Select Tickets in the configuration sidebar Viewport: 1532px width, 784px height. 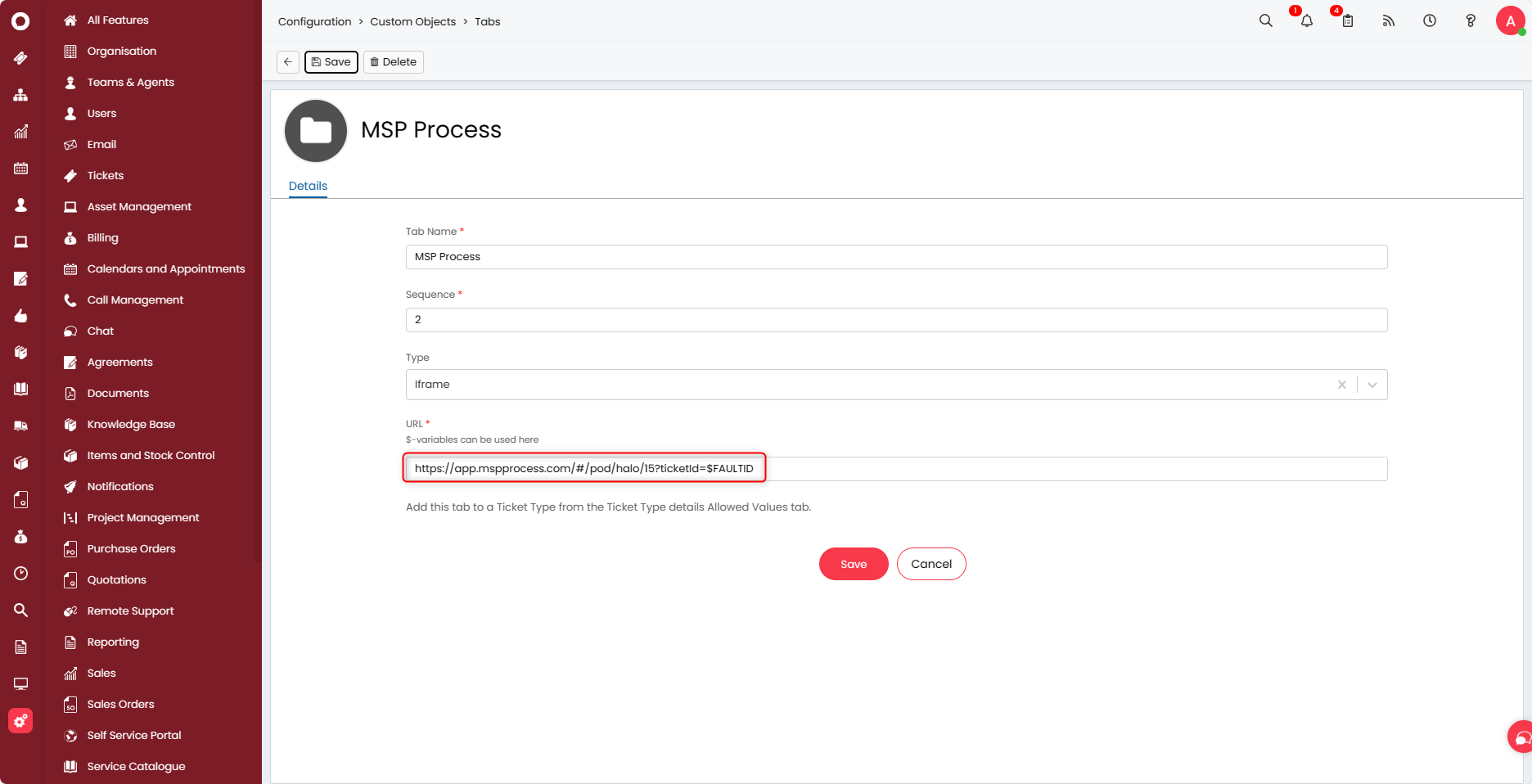tap(106, 175)
